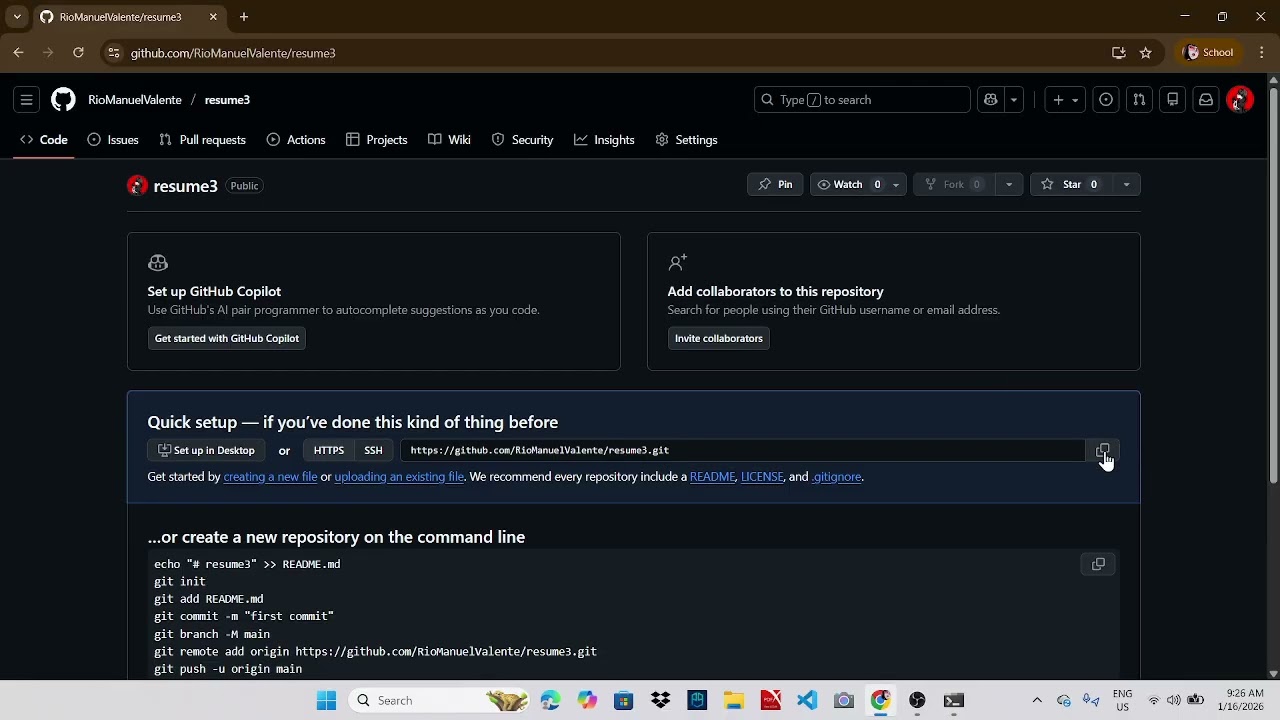Select the SSH protocol option
The width and height of the screenshot is (1280, 720).
[373, 451]
